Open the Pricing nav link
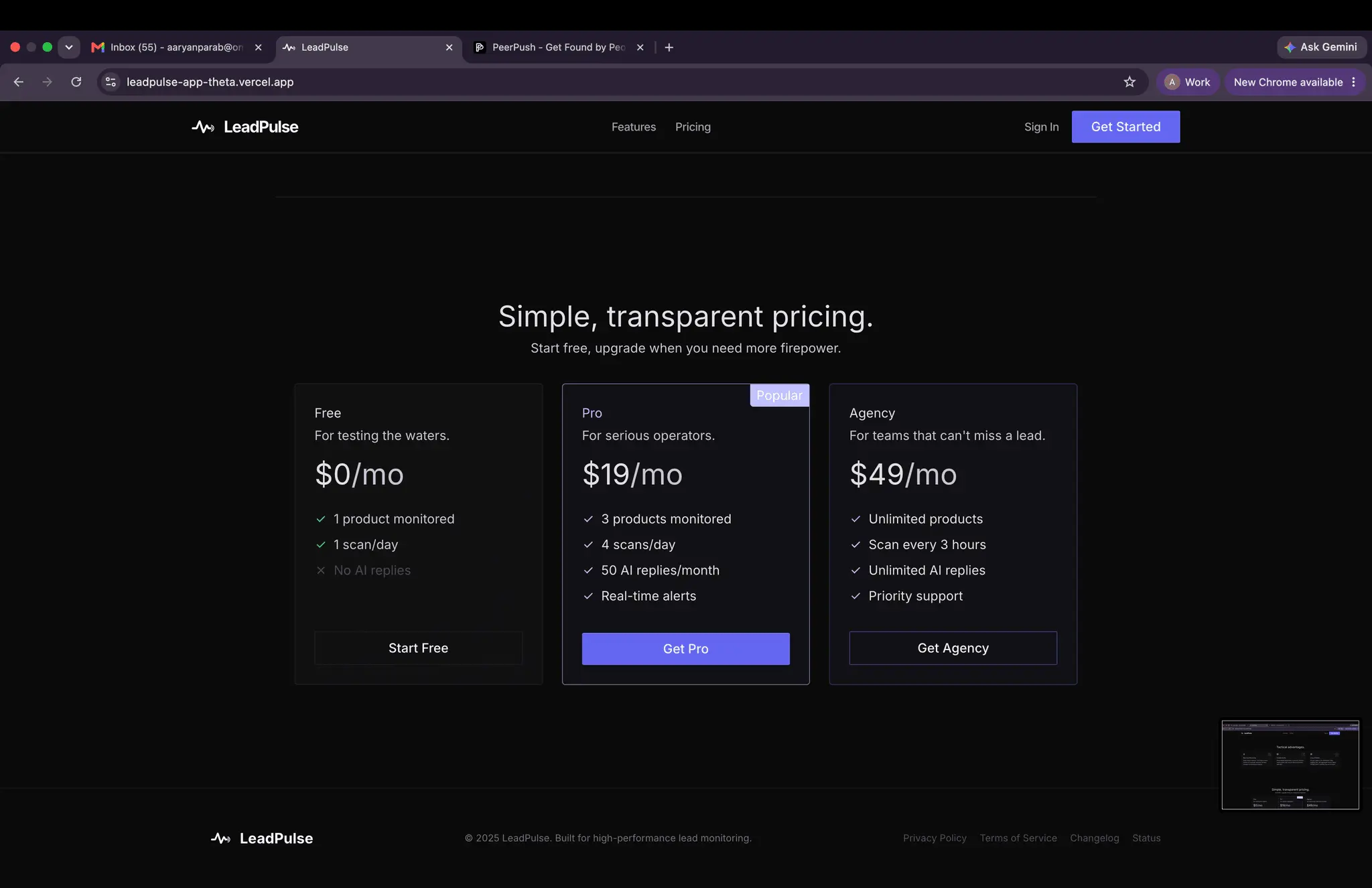 693,127
